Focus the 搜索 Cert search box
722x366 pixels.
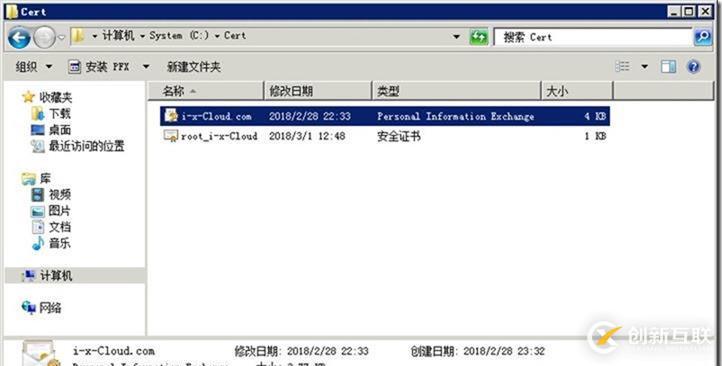[593, 37]
